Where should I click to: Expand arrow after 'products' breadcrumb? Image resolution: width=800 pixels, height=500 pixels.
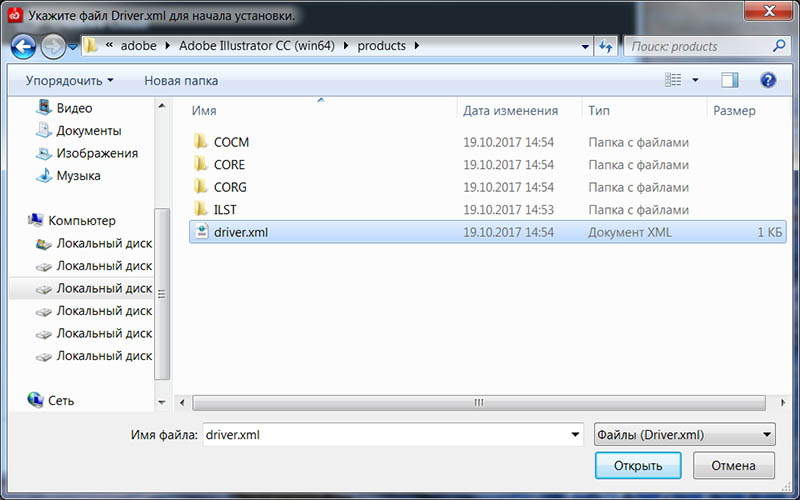[x=417, y=46]
